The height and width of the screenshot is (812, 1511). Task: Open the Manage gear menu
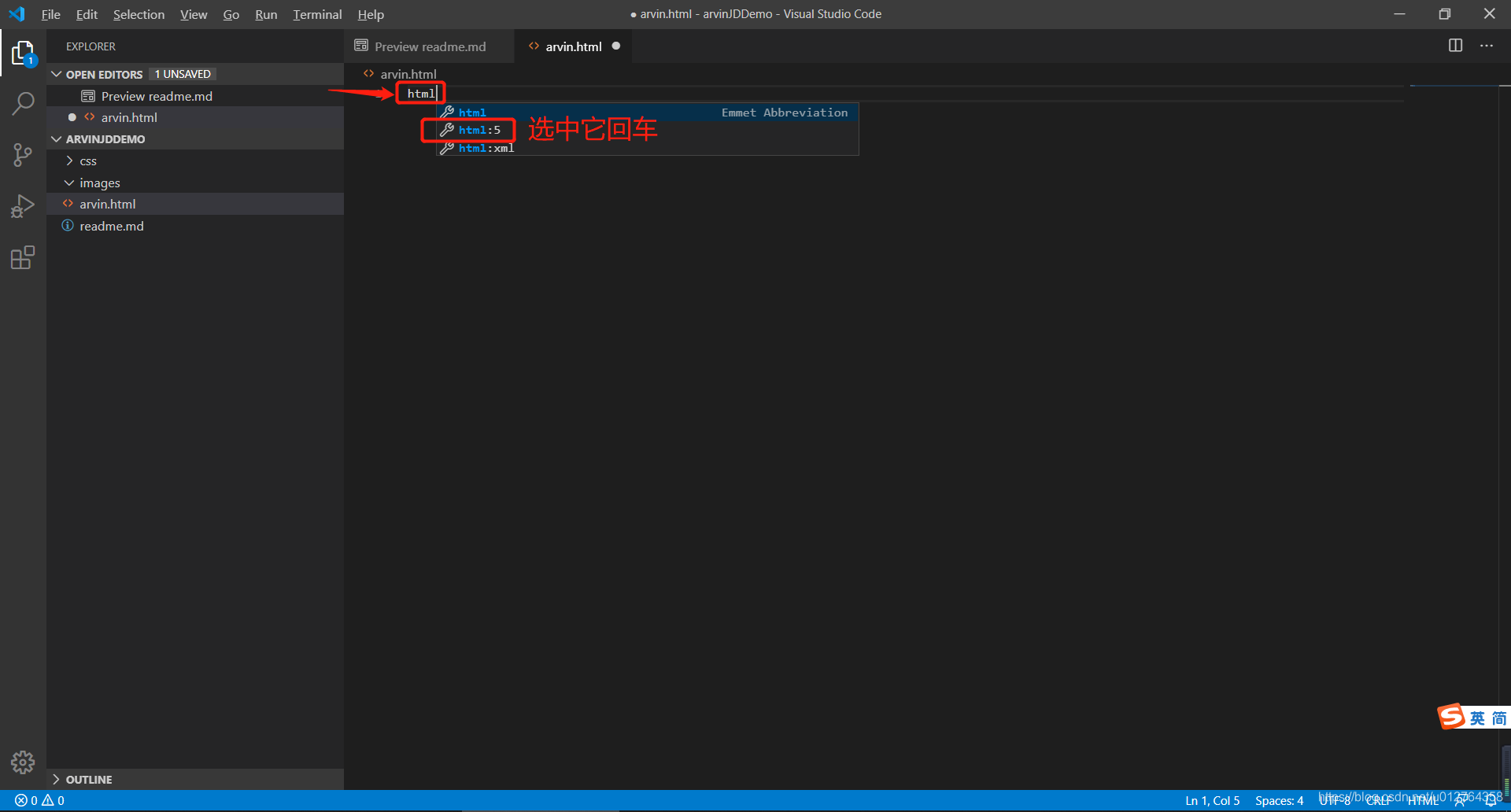click(x=23, y=762)
